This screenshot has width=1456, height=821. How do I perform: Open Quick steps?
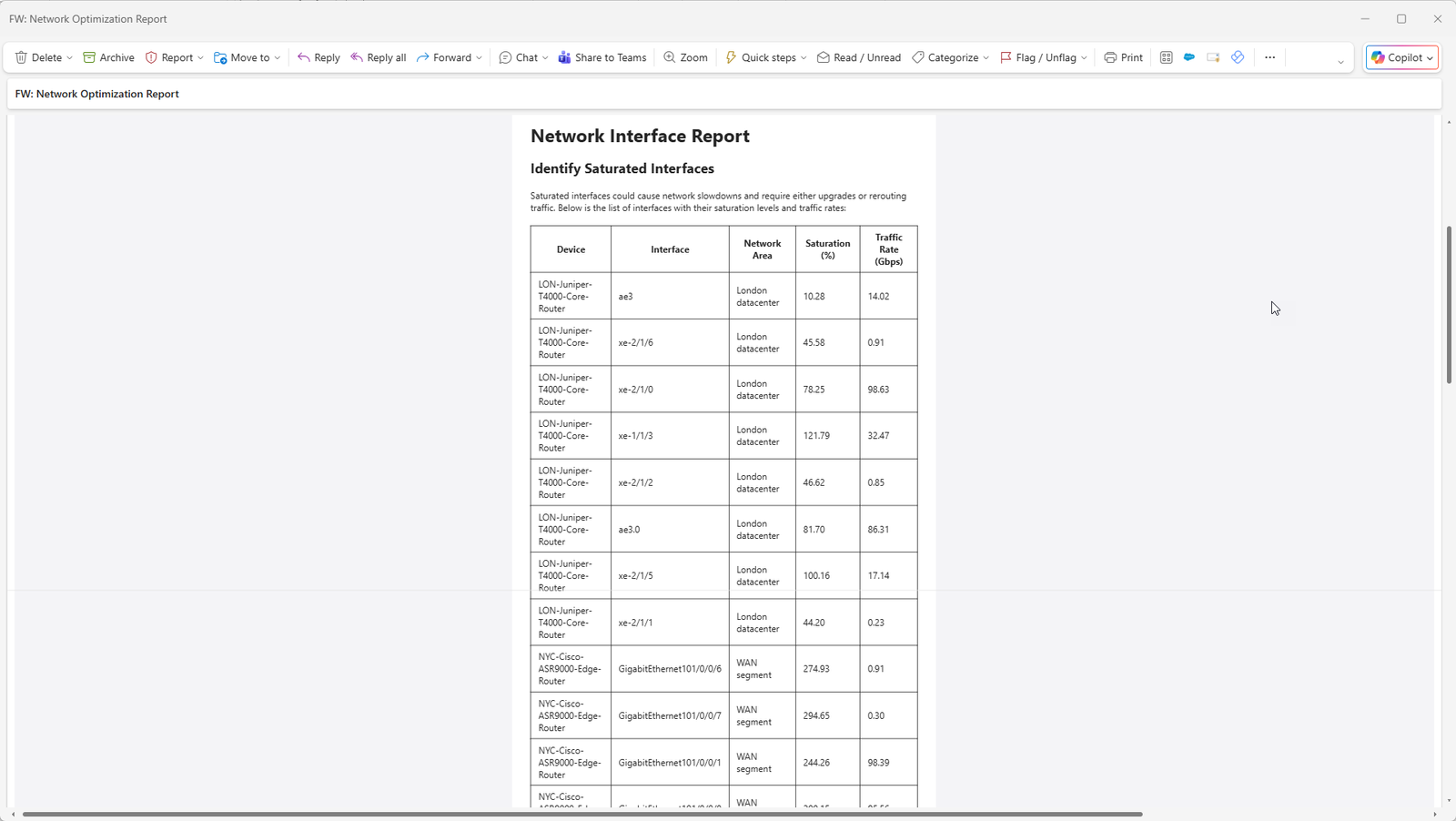pos(760,57)
